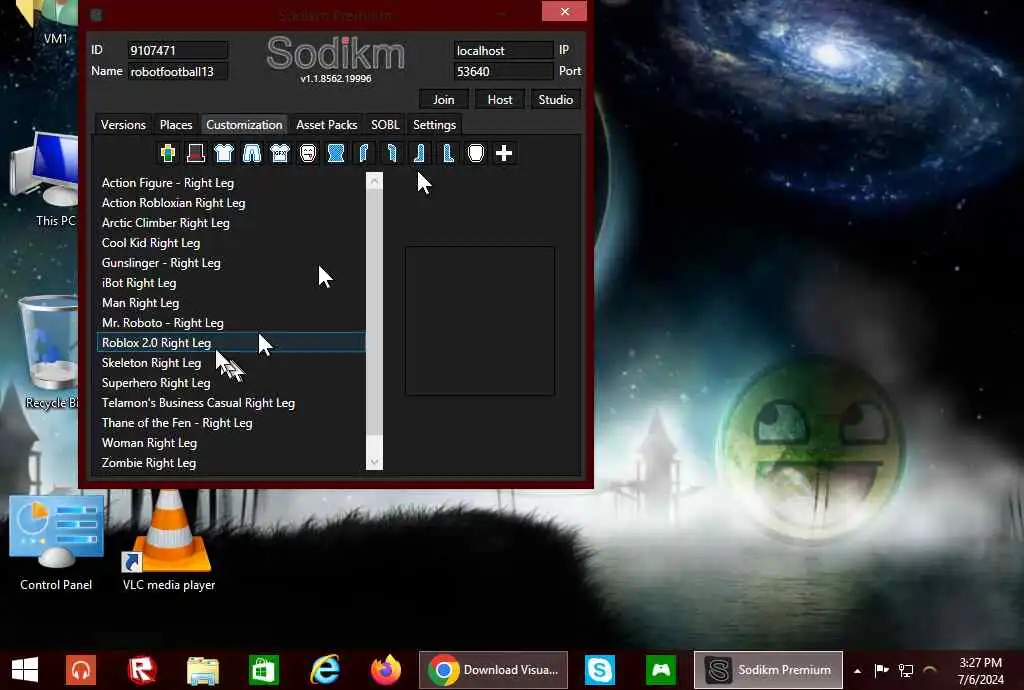Launch Internet Explorer from the taskbar
The width and height of the screenshot is (1024, 690).
(325, 670)
